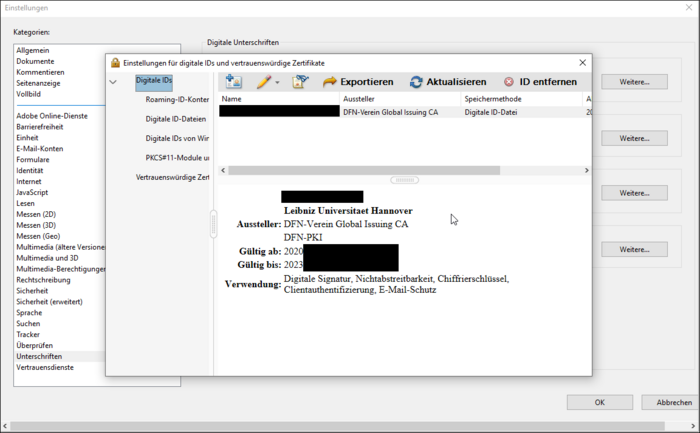Close the Einstellungen window

pos(689,8)
